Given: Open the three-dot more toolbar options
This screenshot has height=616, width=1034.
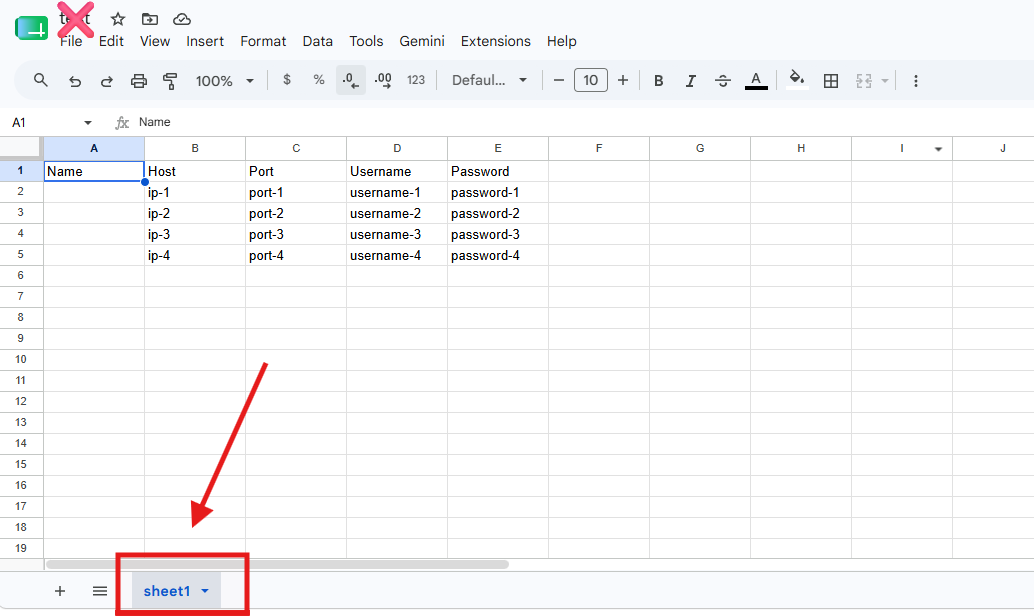Looking at the screenshot, I should coord(915,80).
